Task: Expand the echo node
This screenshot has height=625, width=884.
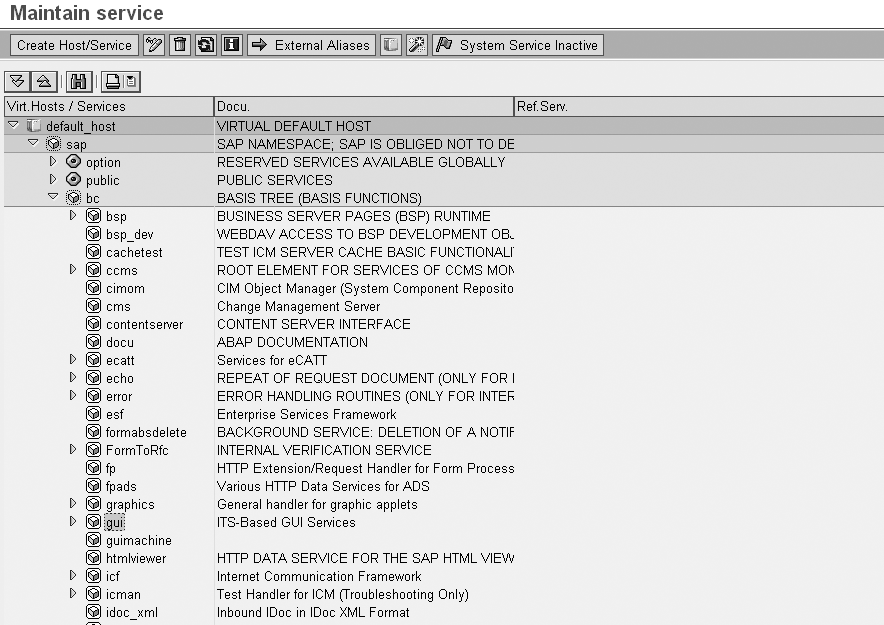Action: tap(73, 378)
